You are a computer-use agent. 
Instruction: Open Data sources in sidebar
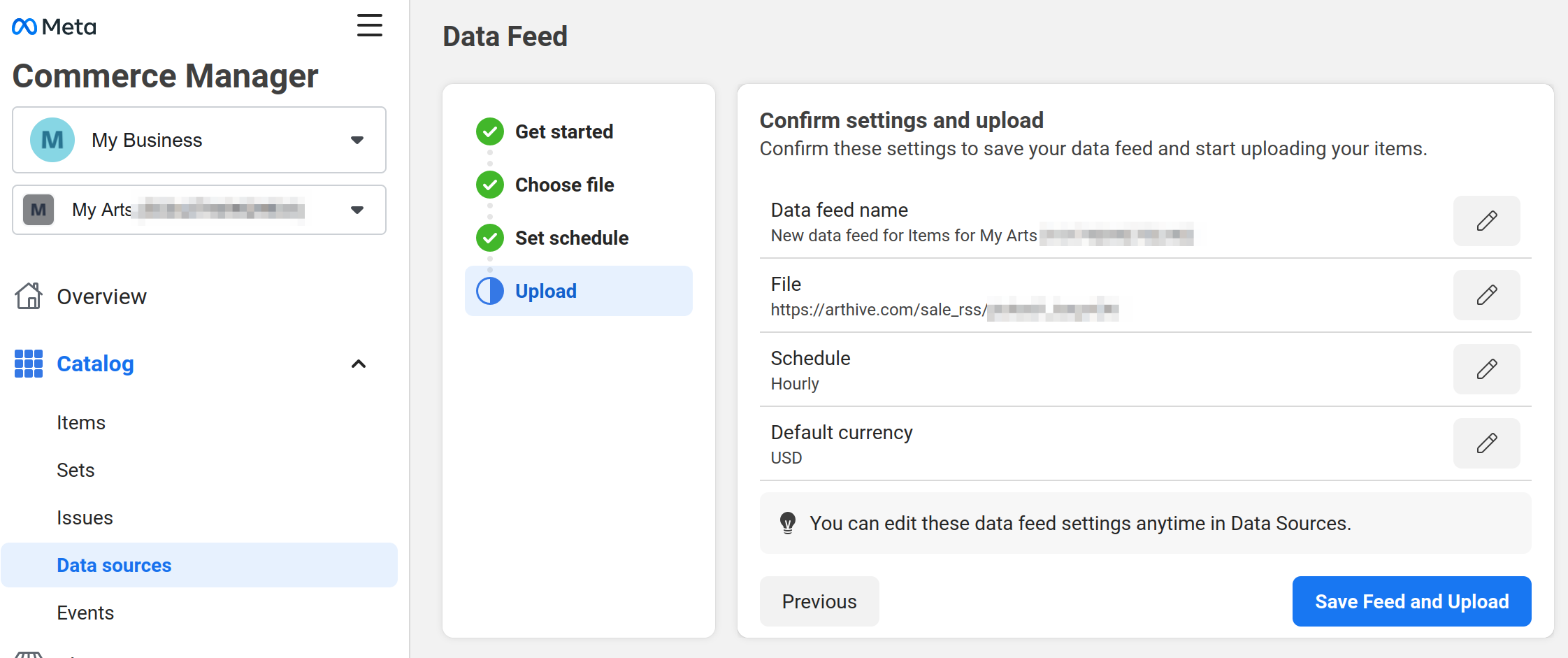[199, 565]
